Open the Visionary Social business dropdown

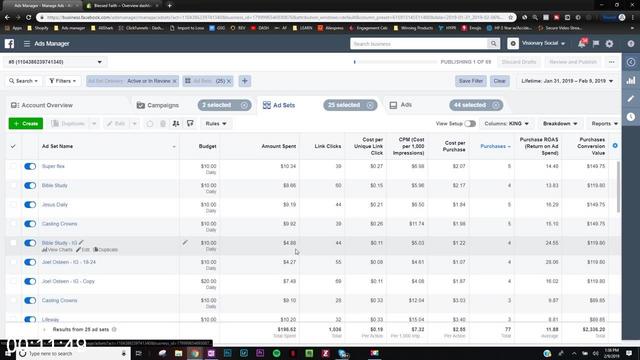[543, 43]
